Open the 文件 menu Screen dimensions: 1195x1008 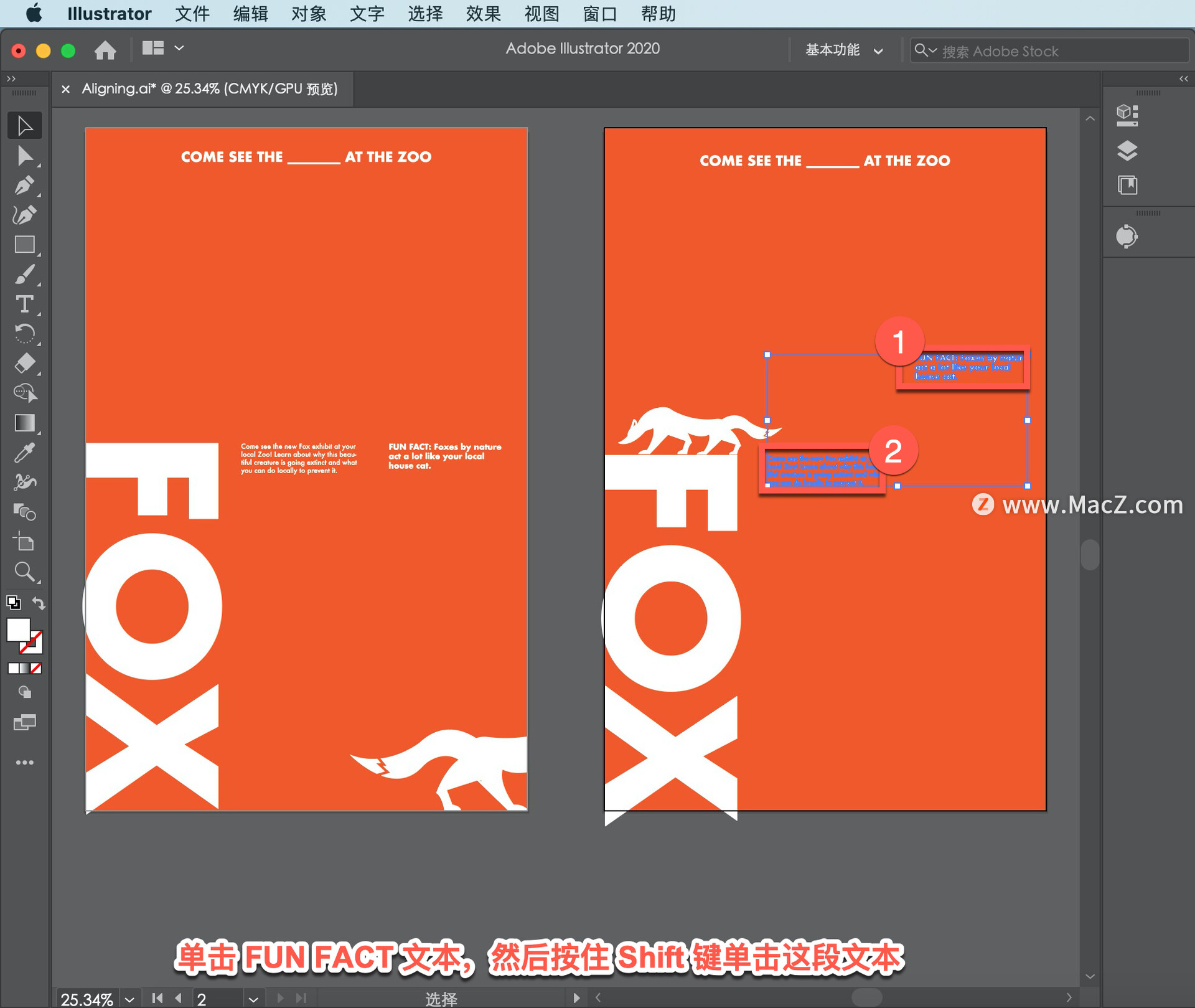tap(192, 13)
